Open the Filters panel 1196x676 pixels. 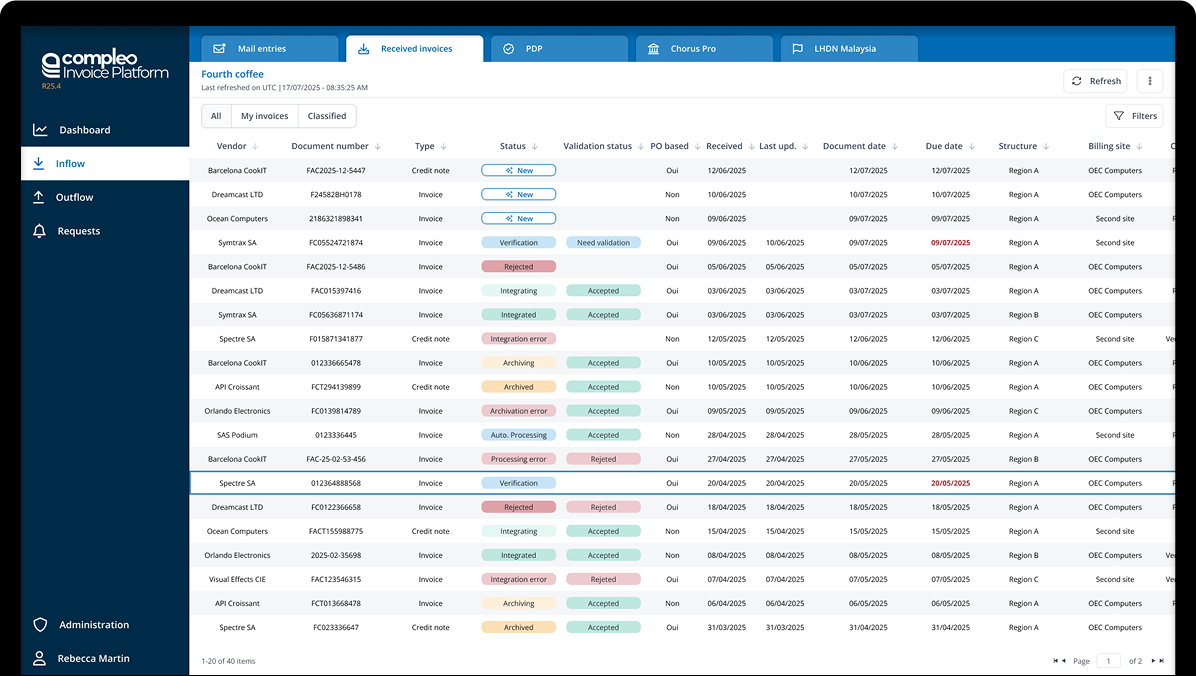[1134, 116]
